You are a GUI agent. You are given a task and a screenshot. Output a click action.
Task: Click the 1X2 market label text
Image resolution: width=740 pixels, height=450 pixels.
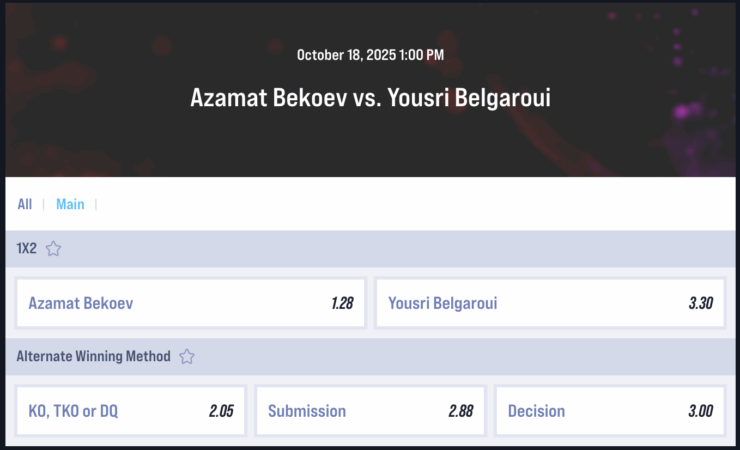pyautogui.click(x=27, y=249)
